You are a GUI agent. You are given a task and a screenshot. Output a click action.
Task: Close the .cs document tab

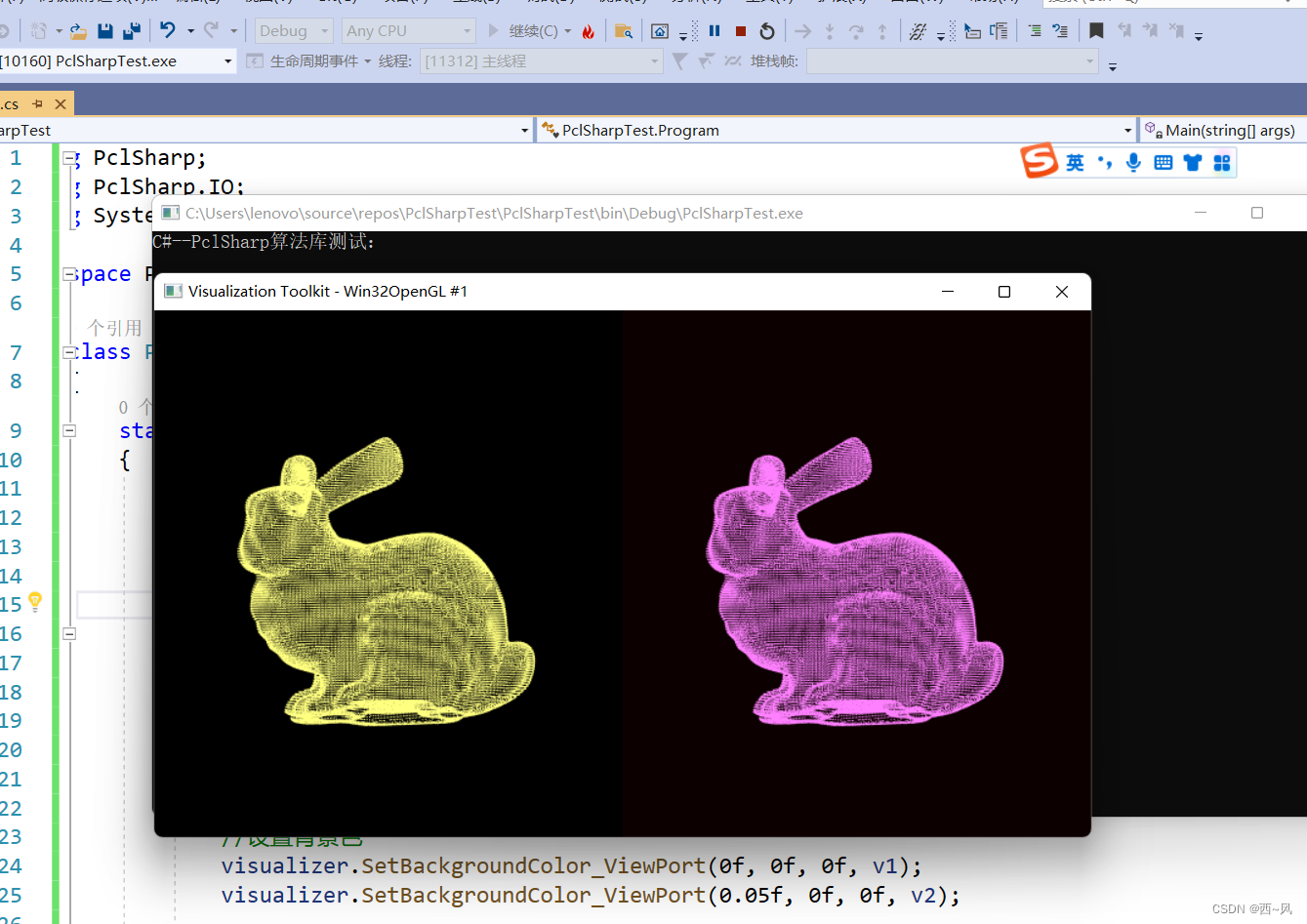tap(61, 103)
